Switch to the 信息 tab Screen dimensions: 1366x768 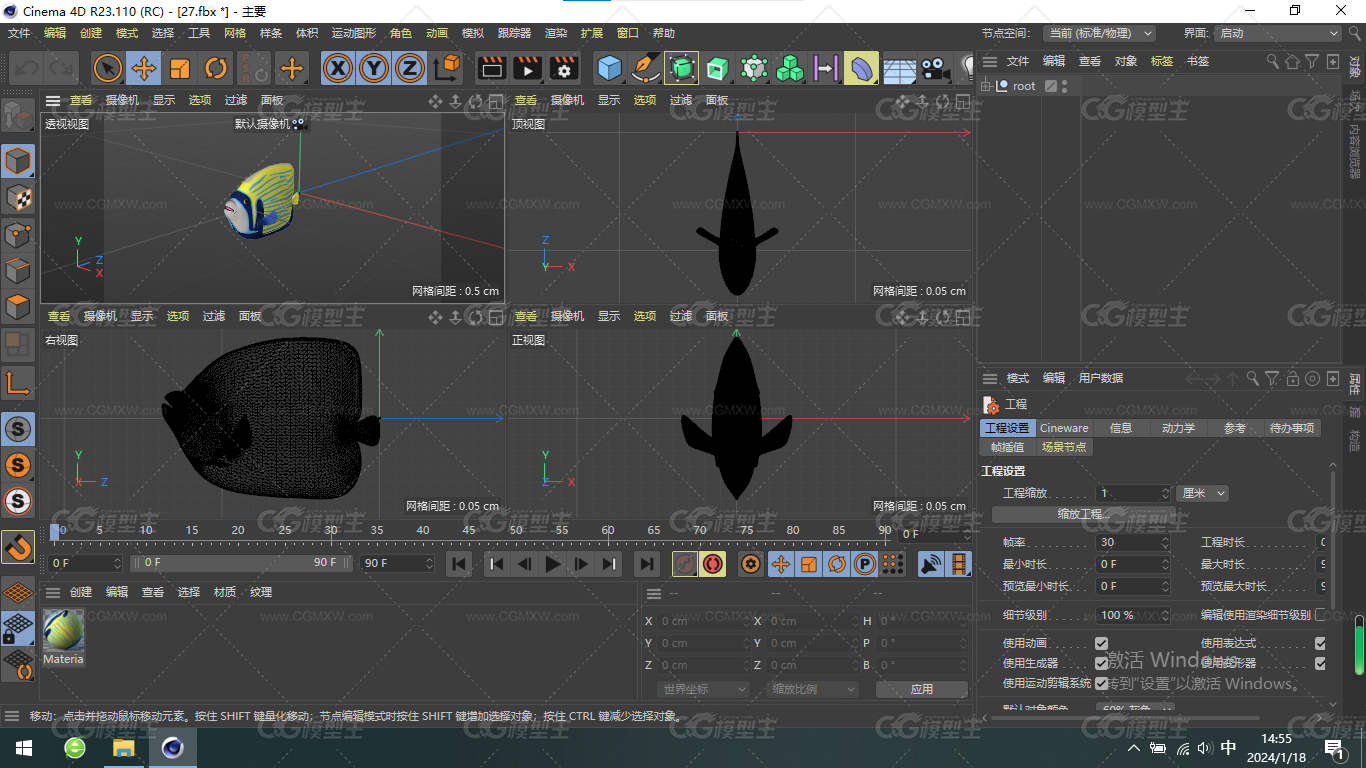tap(1121, 428)
